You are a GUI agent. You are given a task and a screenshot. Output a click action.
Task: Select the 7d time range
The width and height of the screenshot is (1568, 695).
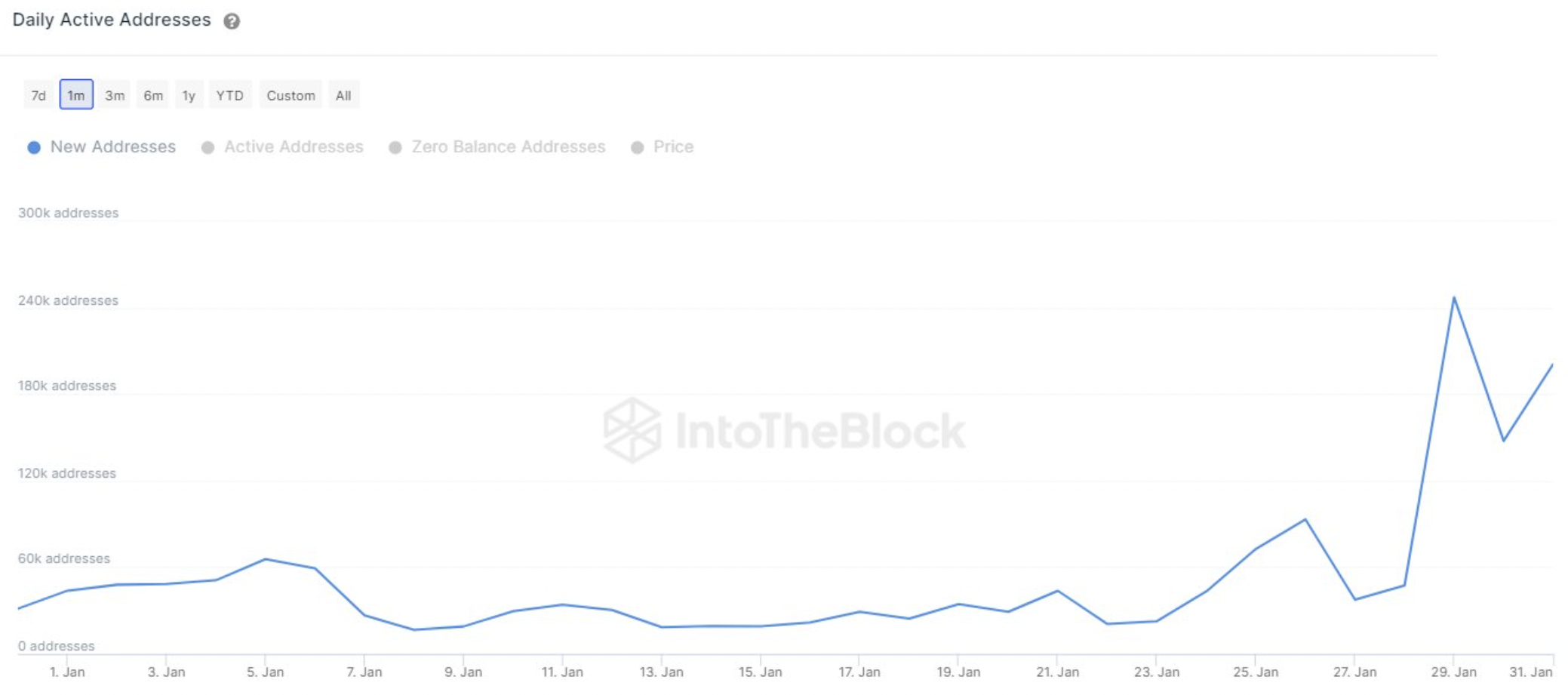38,95
